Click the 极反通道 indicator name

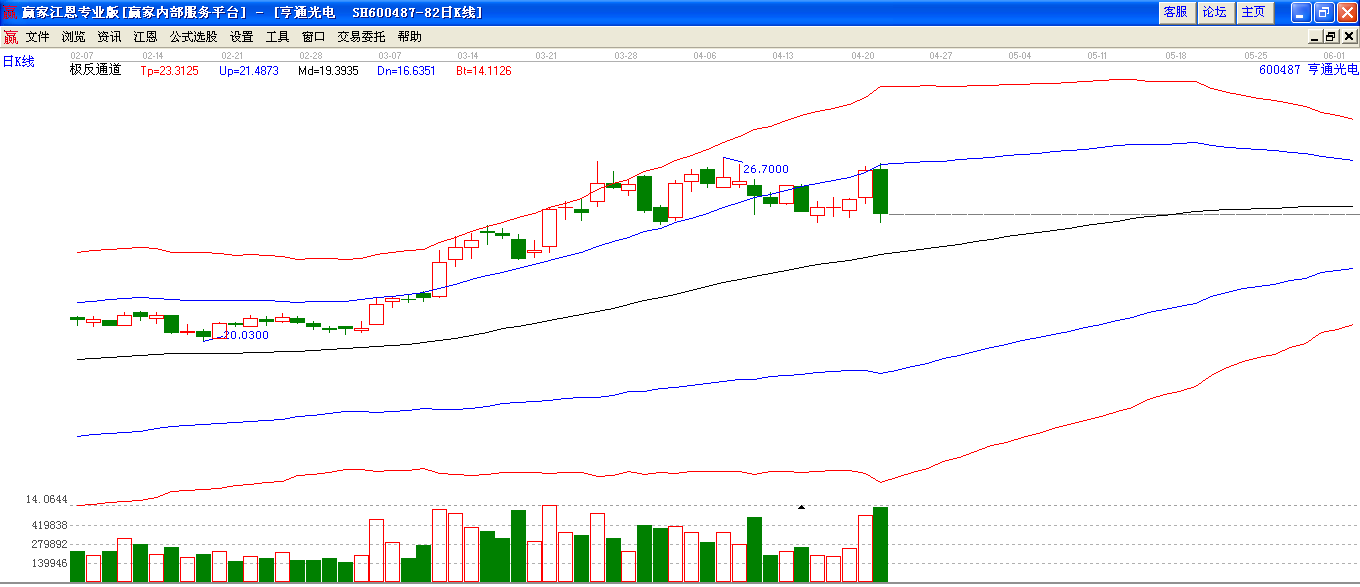pyautogui.click(x=95, y=70)
